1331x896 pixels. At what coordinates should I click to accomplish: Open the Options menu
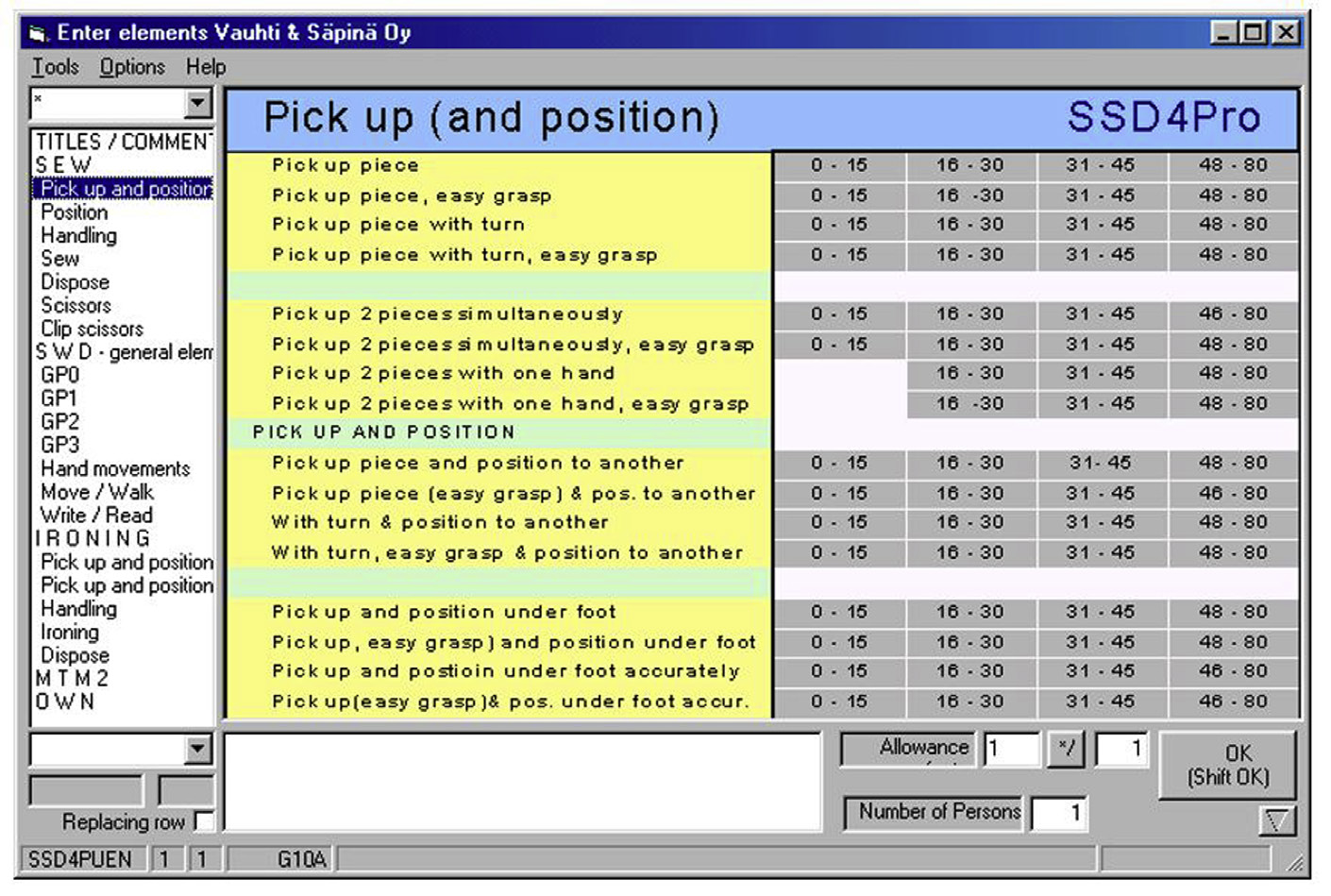(132, 67)
